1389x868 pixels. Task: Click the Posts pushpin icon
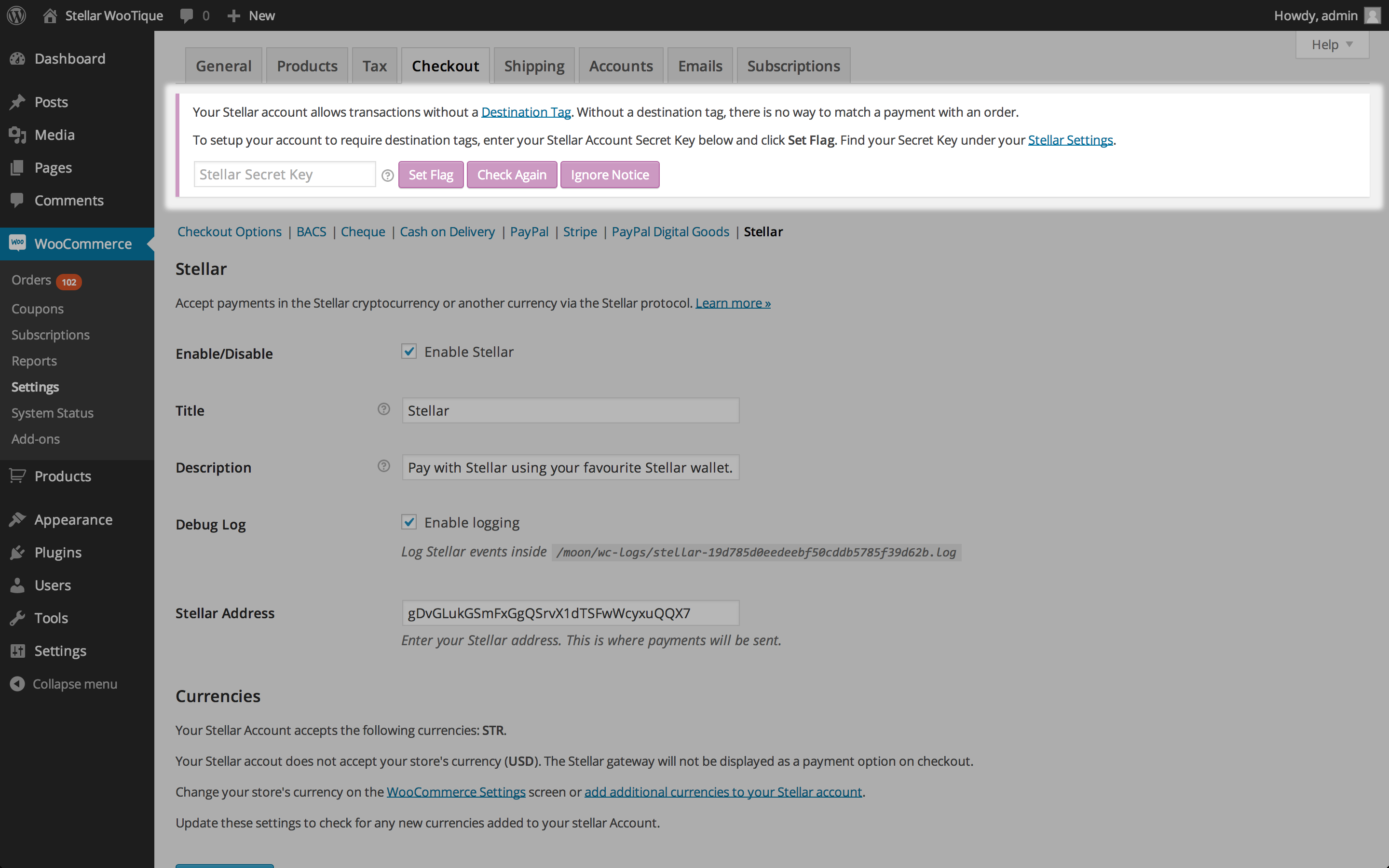coord(18,102)
